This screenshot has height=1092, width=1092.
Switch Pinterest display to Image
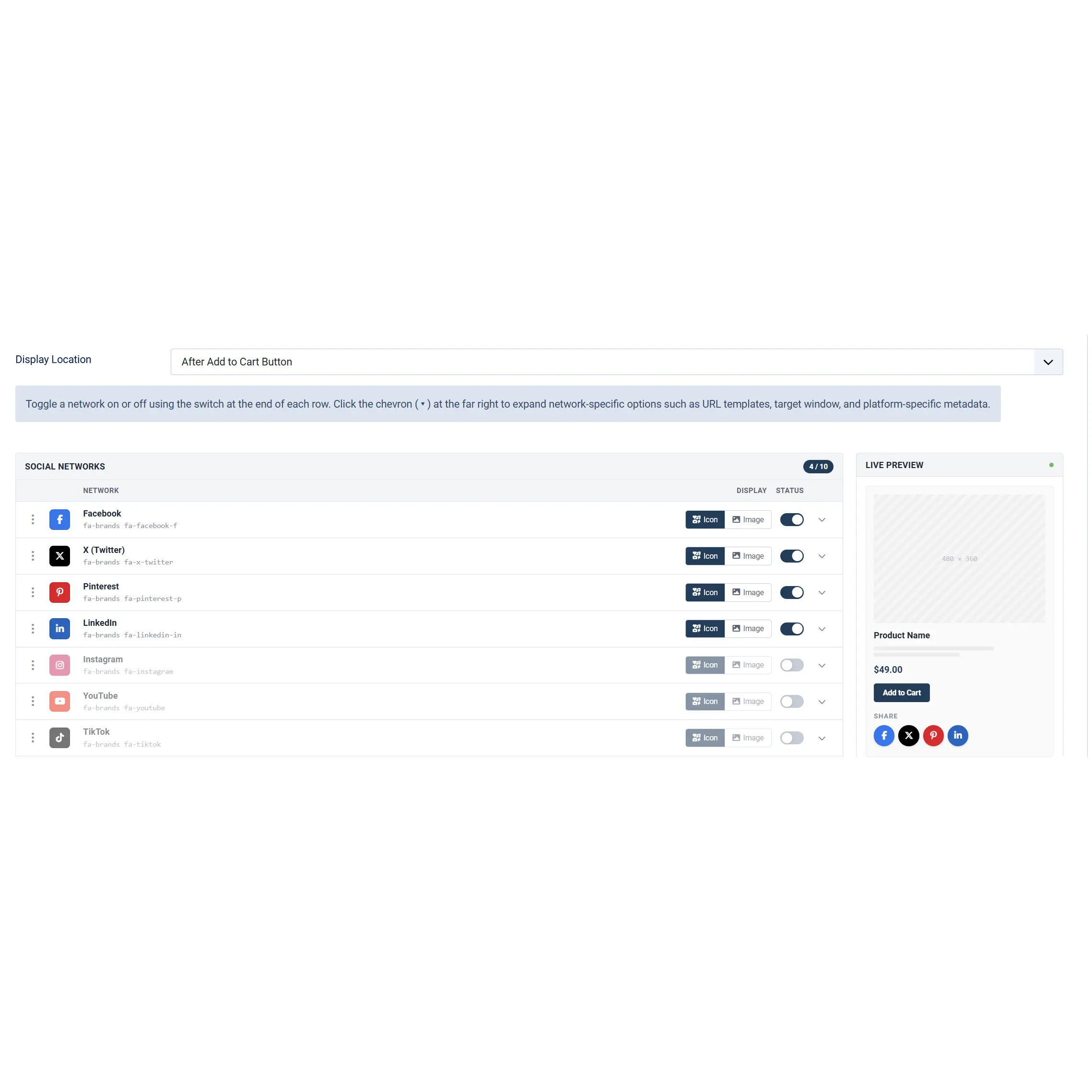[748, 592]
